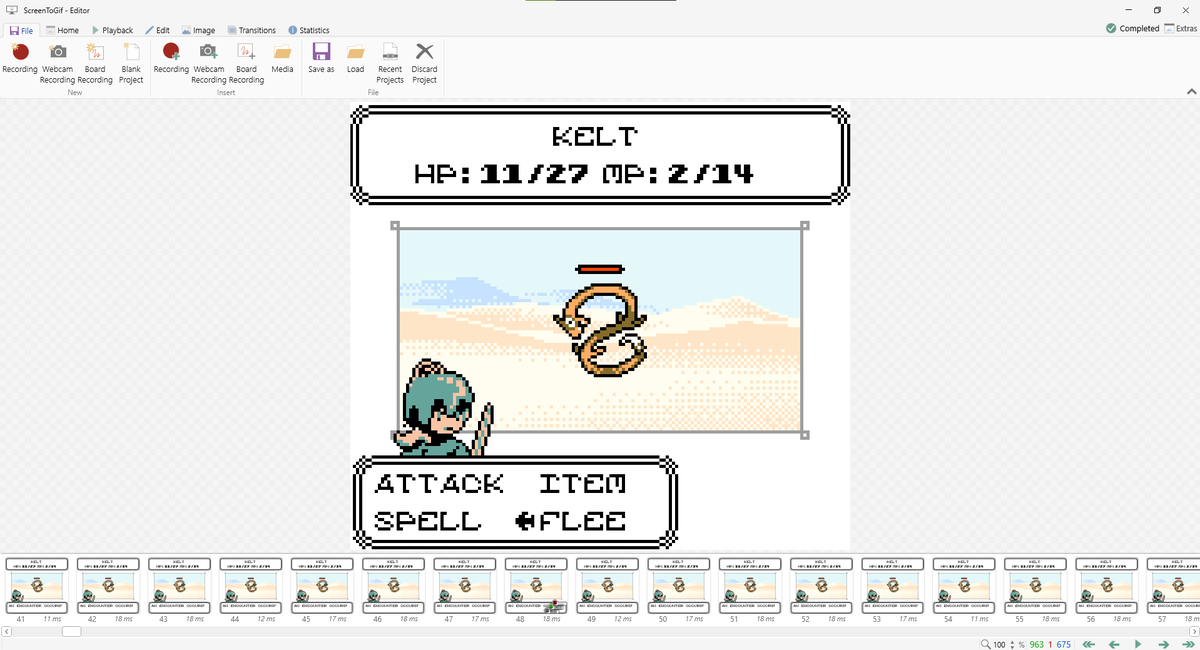Click the FLEE option in game frame
This screenshot has width=1200, height=650.
[582, 521]
